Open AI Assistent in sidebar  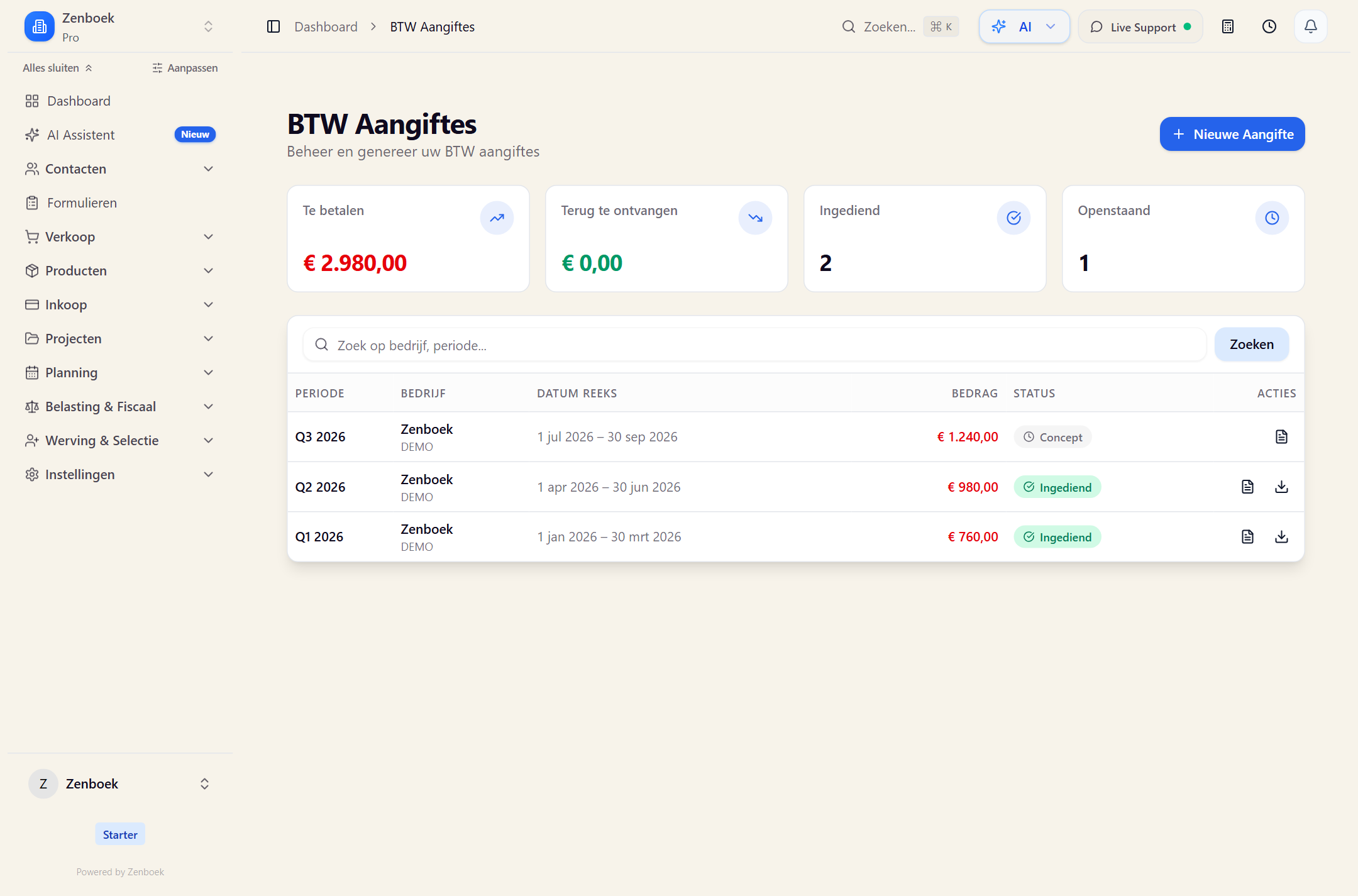(x=119, y=135)
